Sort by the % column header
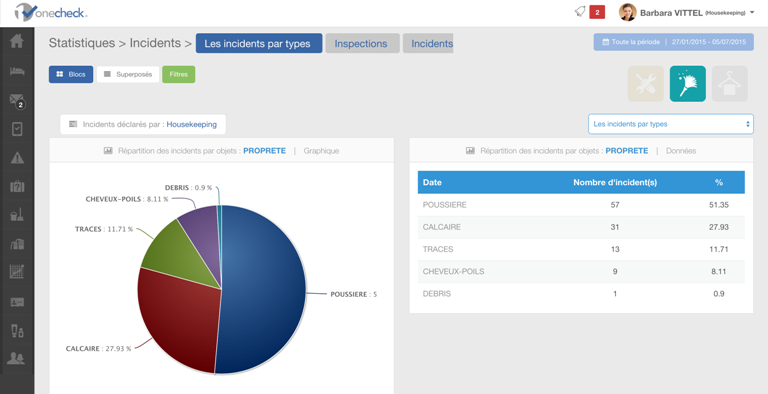 click(x=719, y=182)
